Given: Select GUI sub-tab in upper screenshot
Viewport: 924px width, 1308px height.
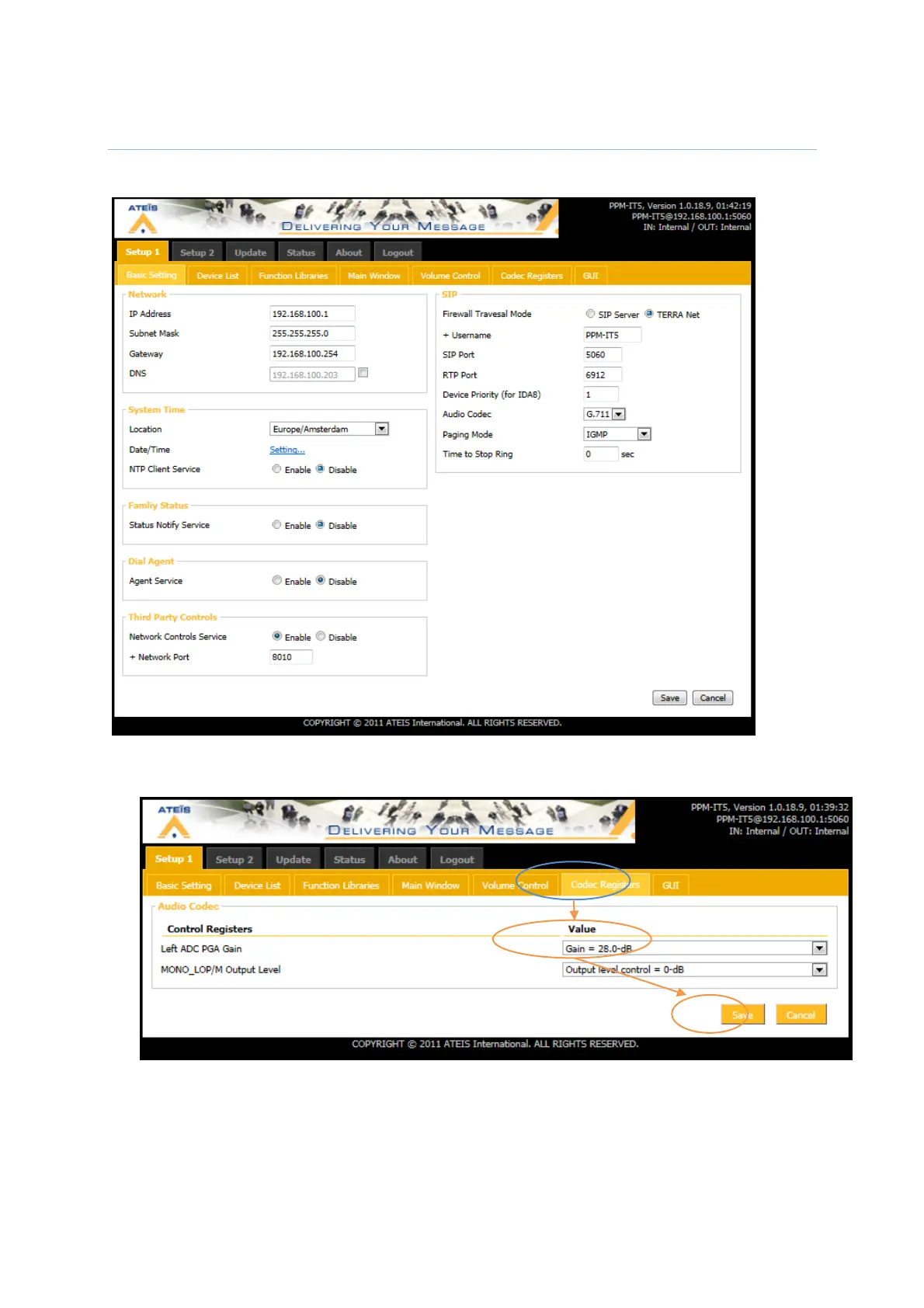Looking at the screenshot, I should coord(591,276).
